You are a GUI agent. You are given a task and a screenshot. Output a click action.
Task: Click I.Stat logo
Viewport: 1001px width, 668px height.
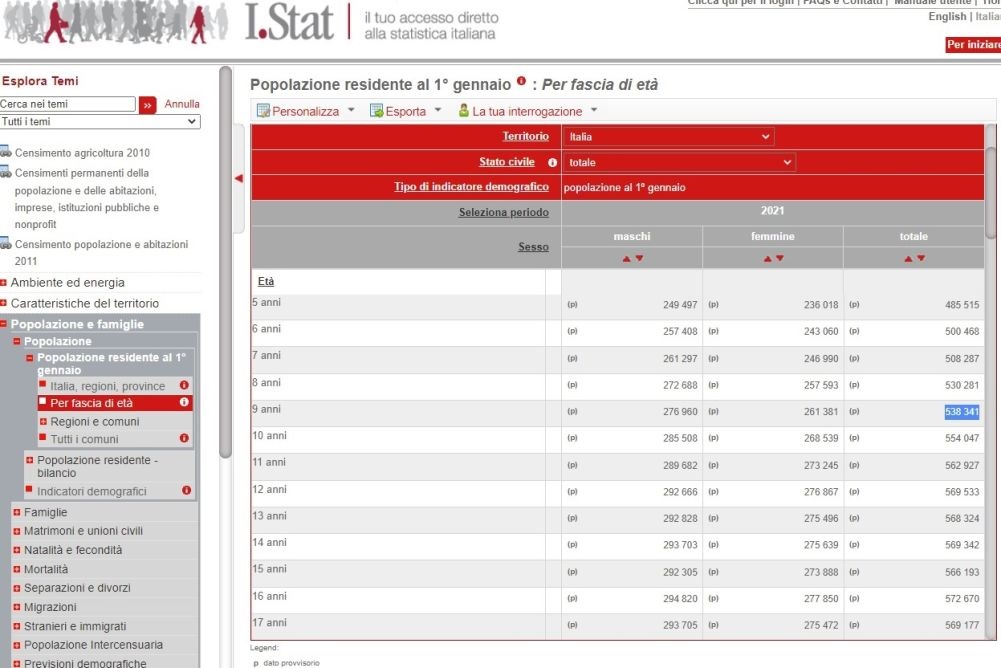289,22
